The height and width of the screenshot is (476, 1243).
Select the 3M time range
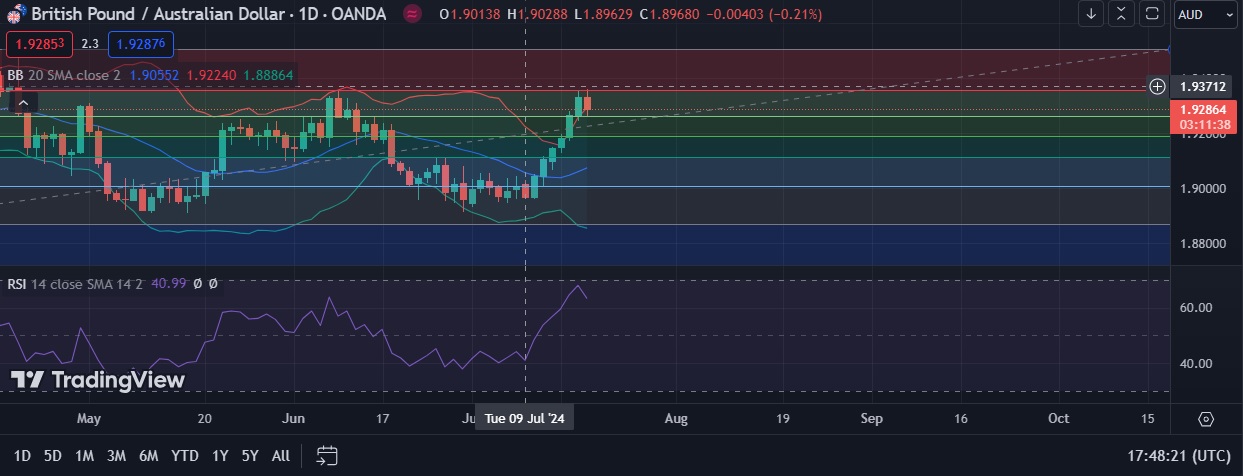pos(116,456)
